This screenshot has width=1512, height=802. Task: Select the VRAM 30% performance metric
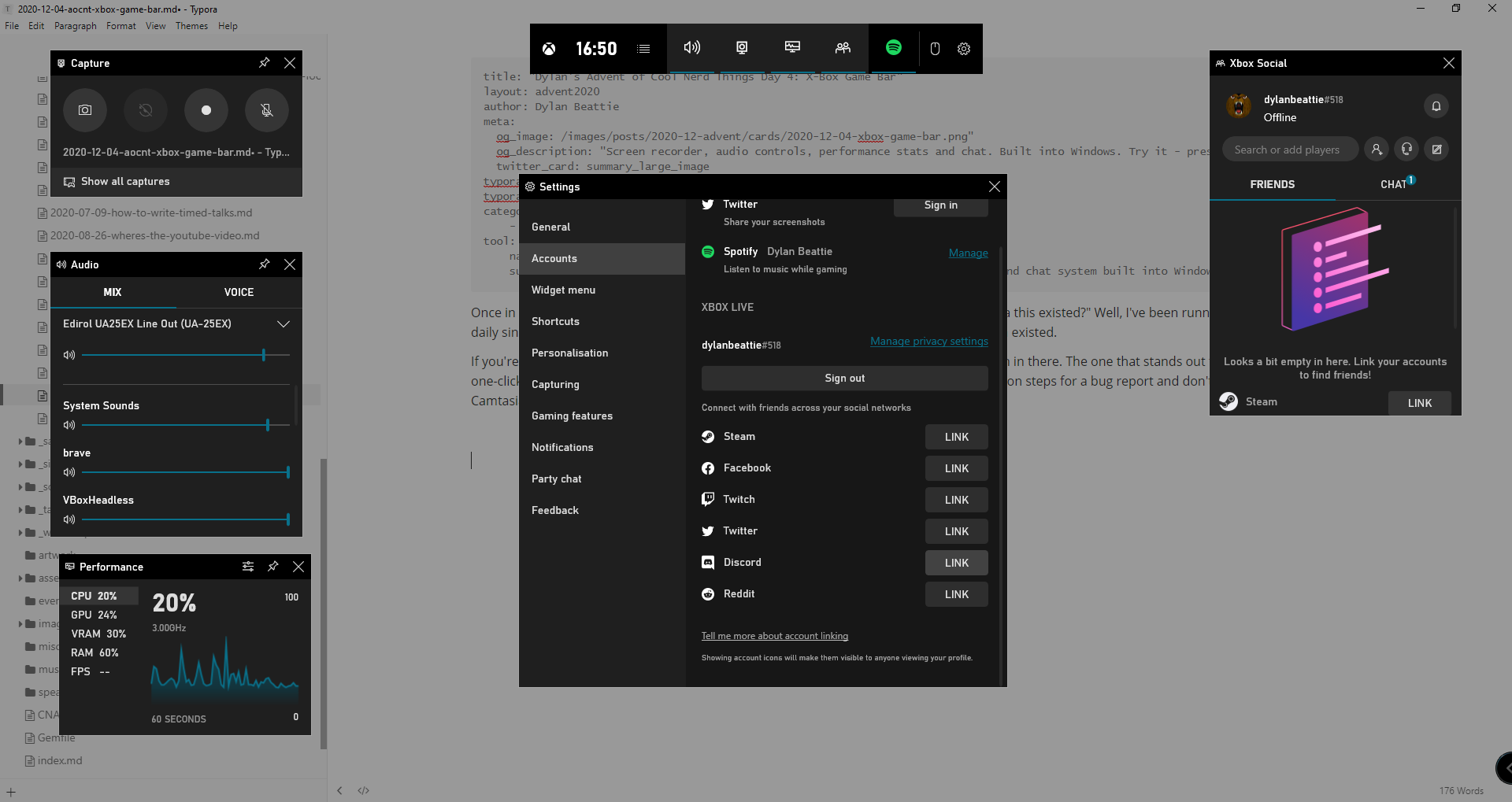tap(99, 634)
